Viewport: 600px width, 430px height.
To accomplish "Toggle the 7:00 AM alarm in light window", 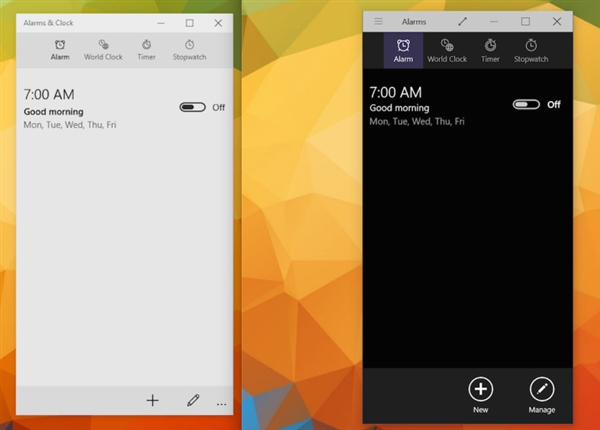I will click(x=192, y=107).
